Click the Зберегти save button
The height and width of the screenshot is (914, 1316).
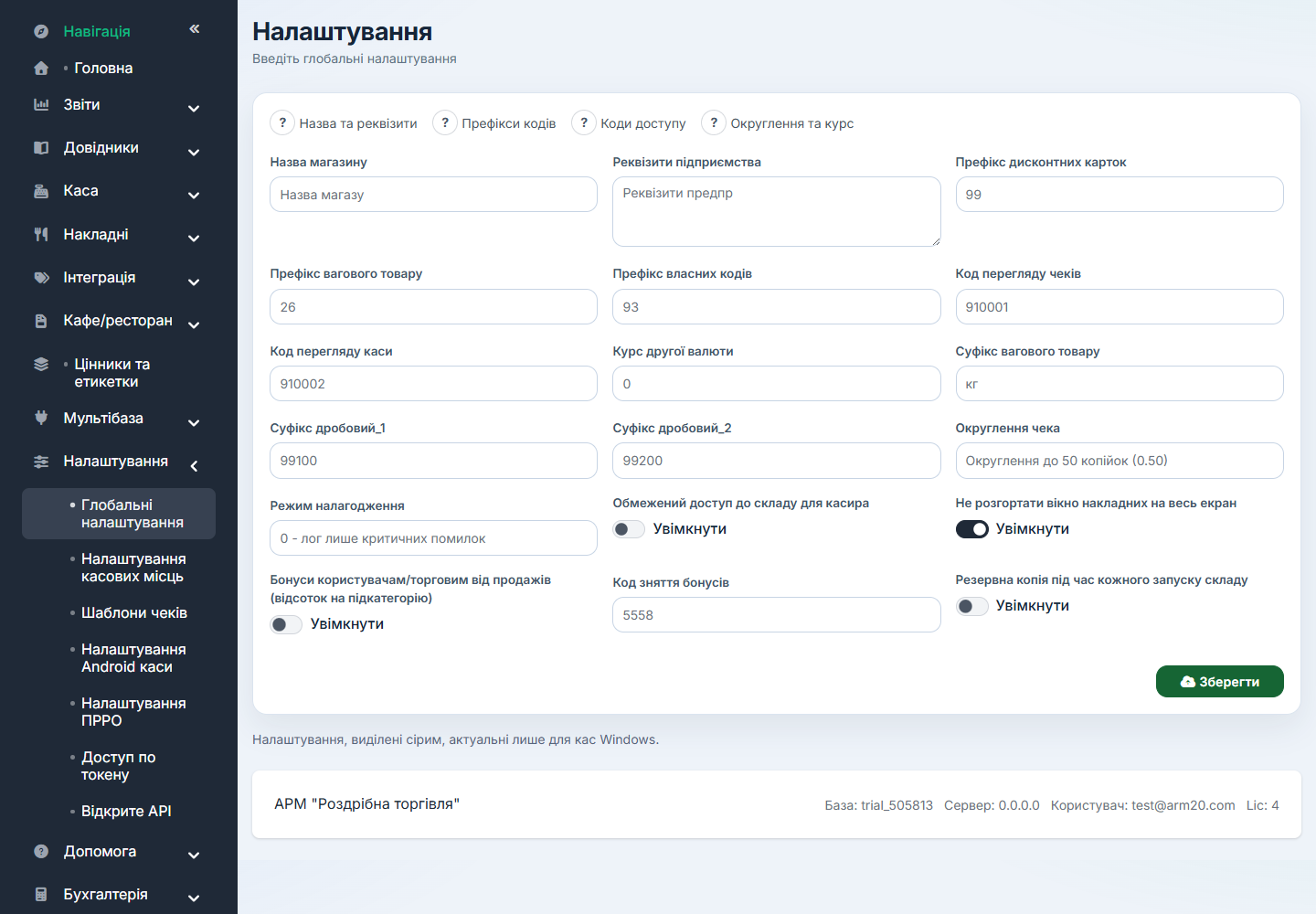pos(1219,681)
